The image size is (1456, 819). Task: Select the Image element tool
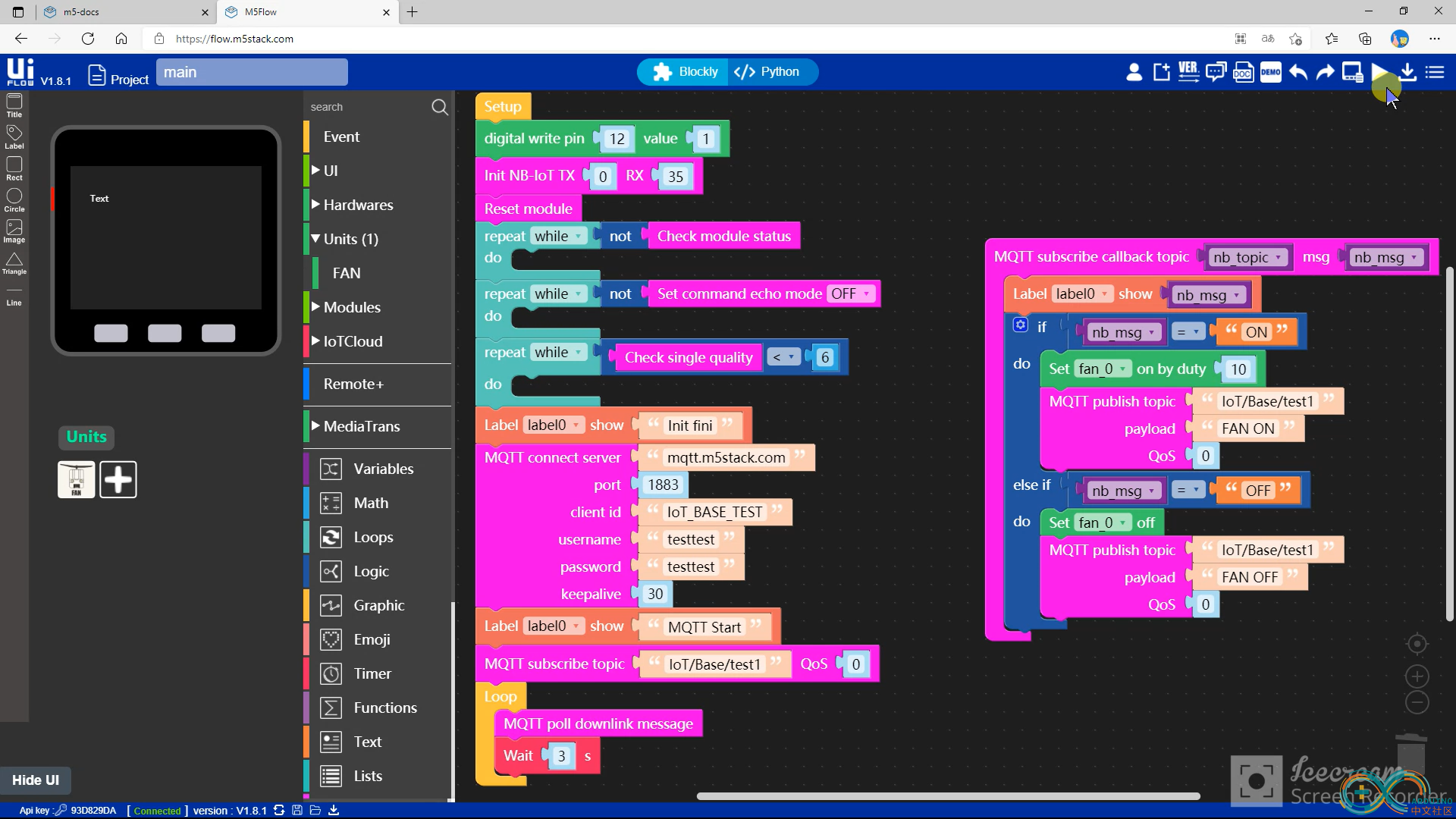click(x=14, y=231)
